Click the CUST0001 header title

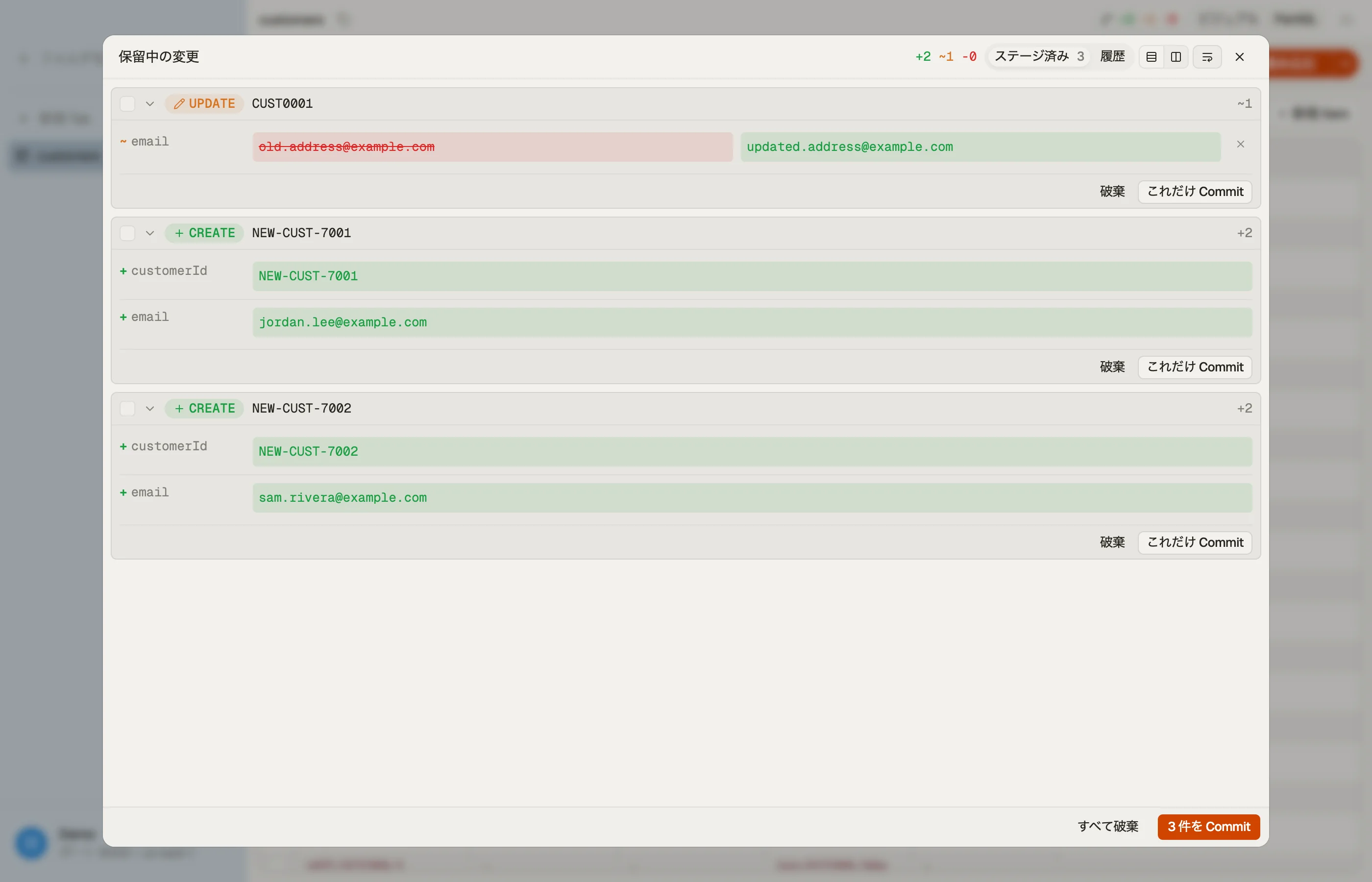tap(282, 104)
